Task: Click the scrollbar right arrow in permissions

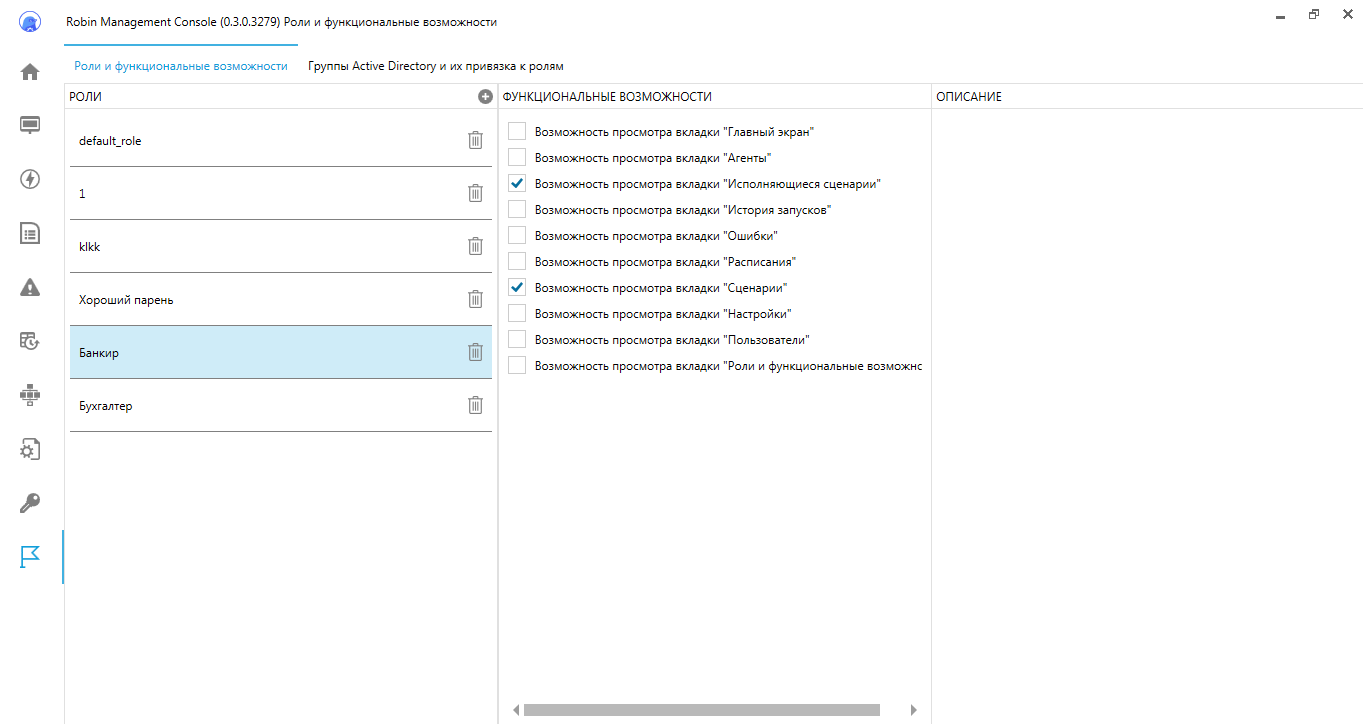Action: 914,710
